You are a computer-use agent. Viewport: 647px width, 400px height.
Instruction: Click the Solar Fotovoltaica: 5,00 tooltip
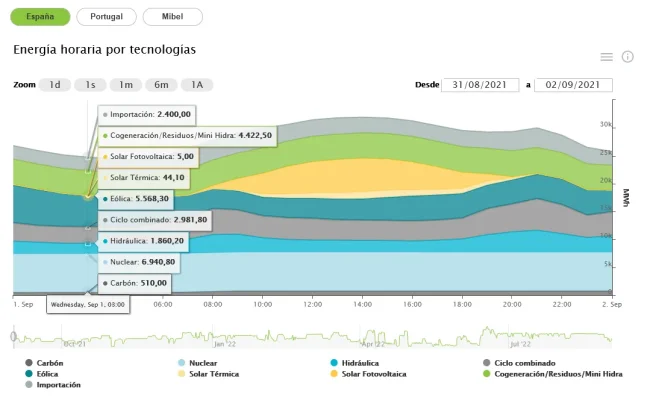[148, 156]
